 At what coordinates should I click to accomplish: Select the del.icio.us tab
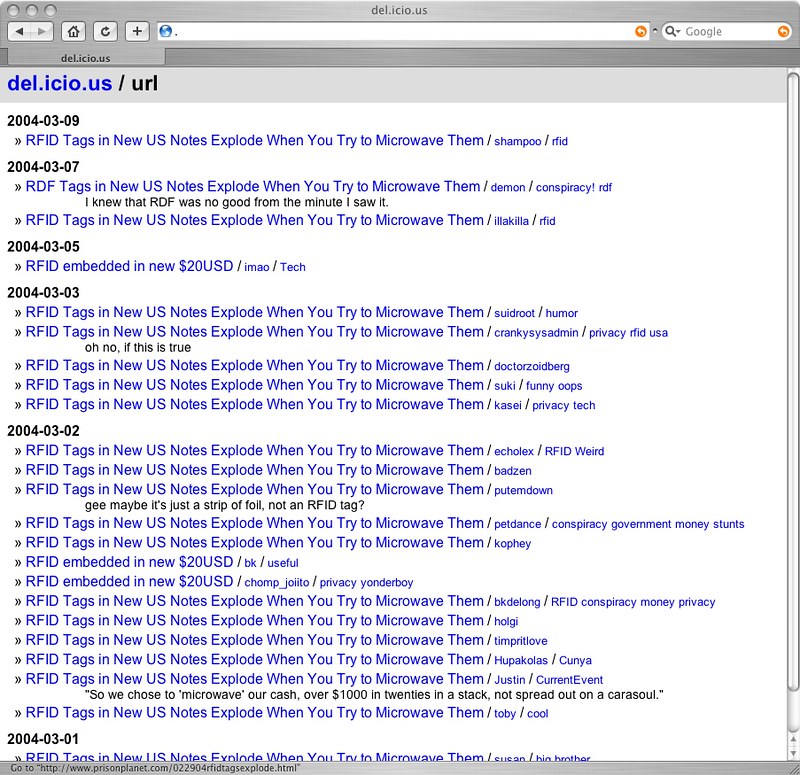[86, 58]
